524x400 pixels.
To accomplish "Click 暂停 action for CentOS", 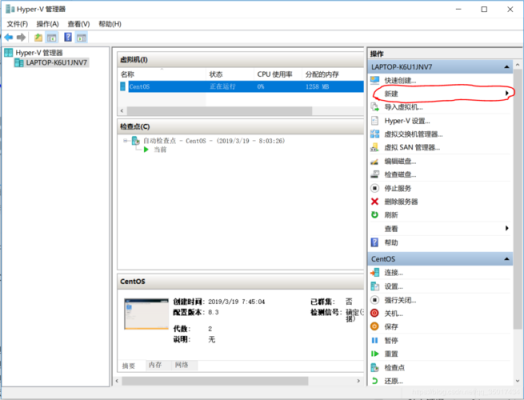I will (x=391, y=341).
